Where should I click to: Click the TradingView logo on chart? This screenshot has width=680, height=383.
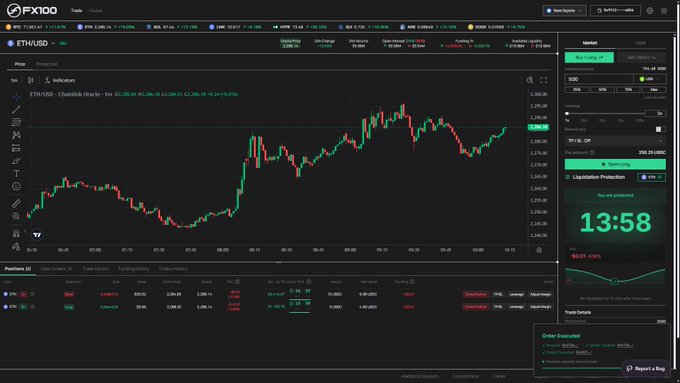click(37, 235)
